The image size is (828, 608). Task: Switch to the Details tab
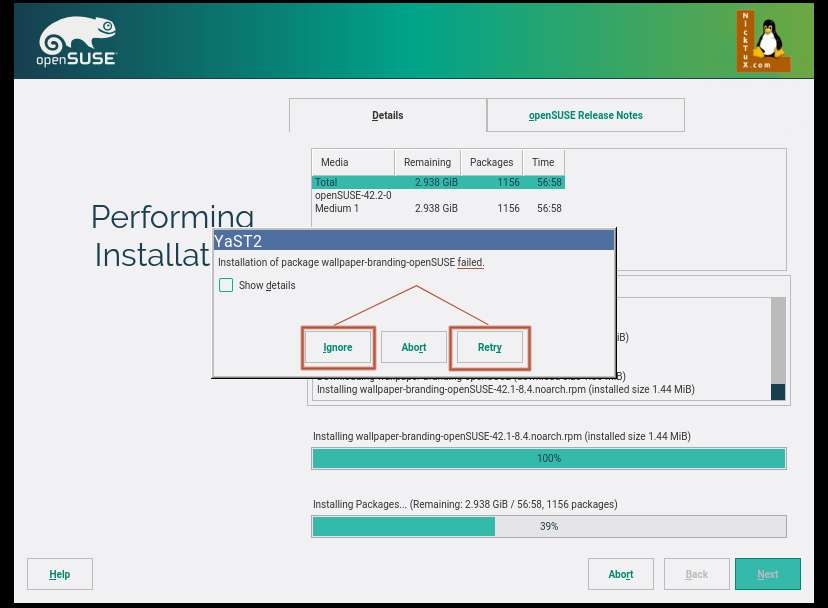pyautogui.click(x=387, y=115)
